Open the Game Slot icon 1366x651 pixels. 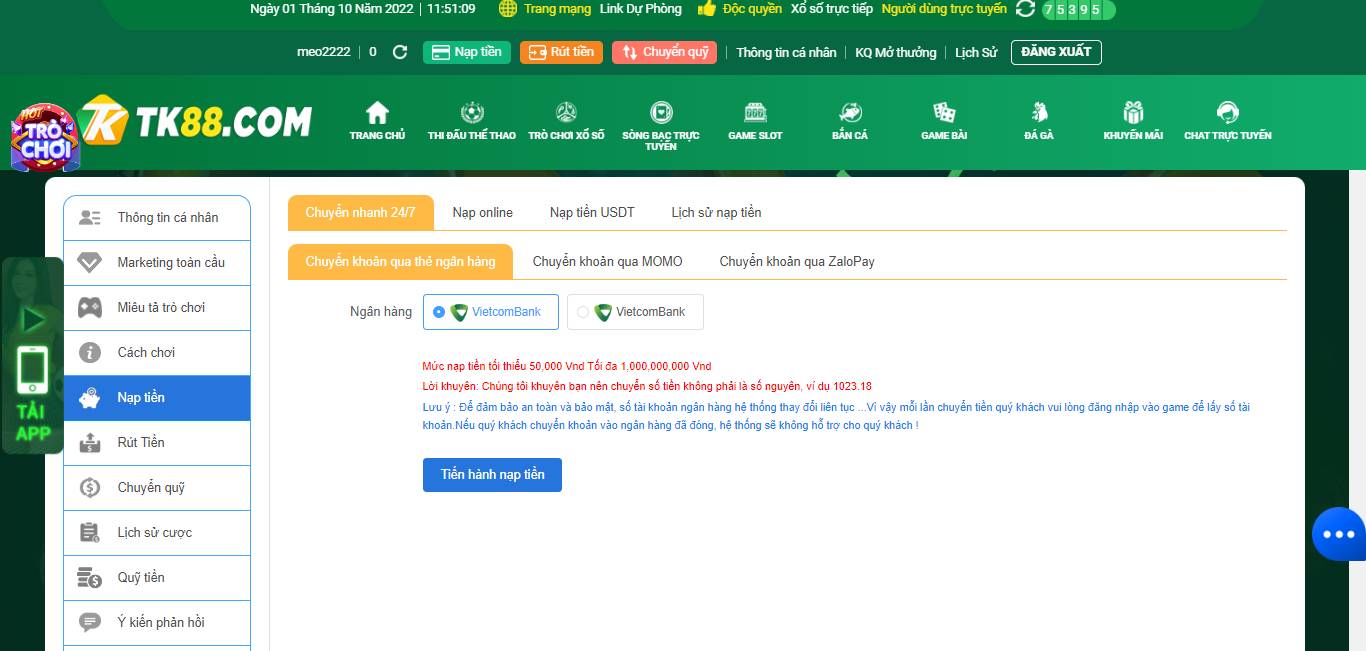tap(755, 112)
